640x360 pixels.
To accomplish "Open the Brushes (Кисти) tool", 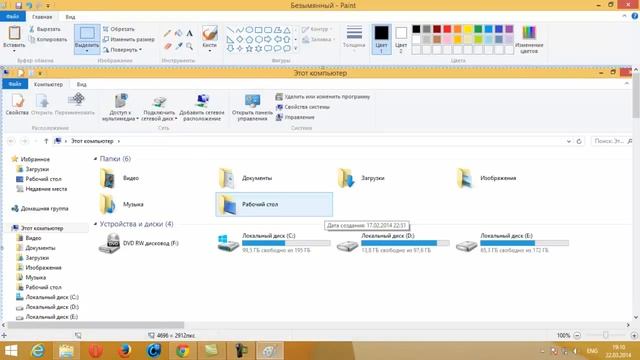I will (x=209, y=38).
